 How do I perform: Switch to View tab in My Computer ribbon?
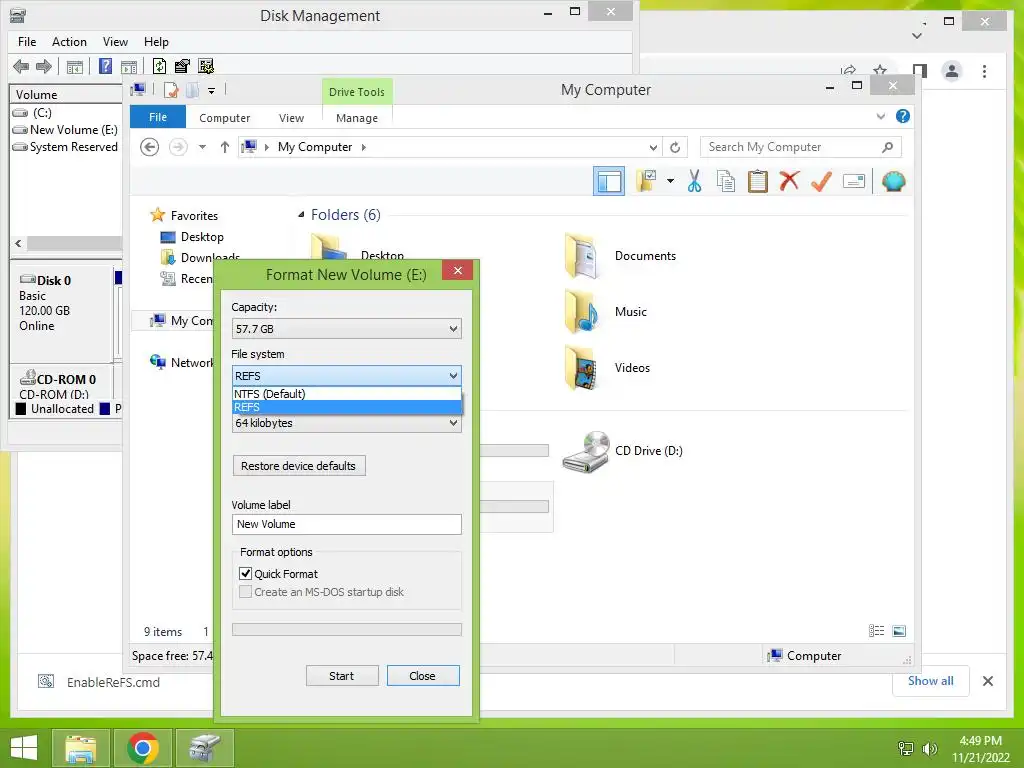(291, 118)
